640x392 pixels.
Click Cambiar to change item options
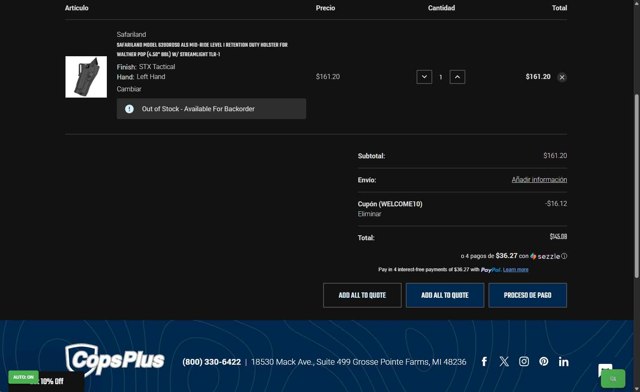coord(129,89)
